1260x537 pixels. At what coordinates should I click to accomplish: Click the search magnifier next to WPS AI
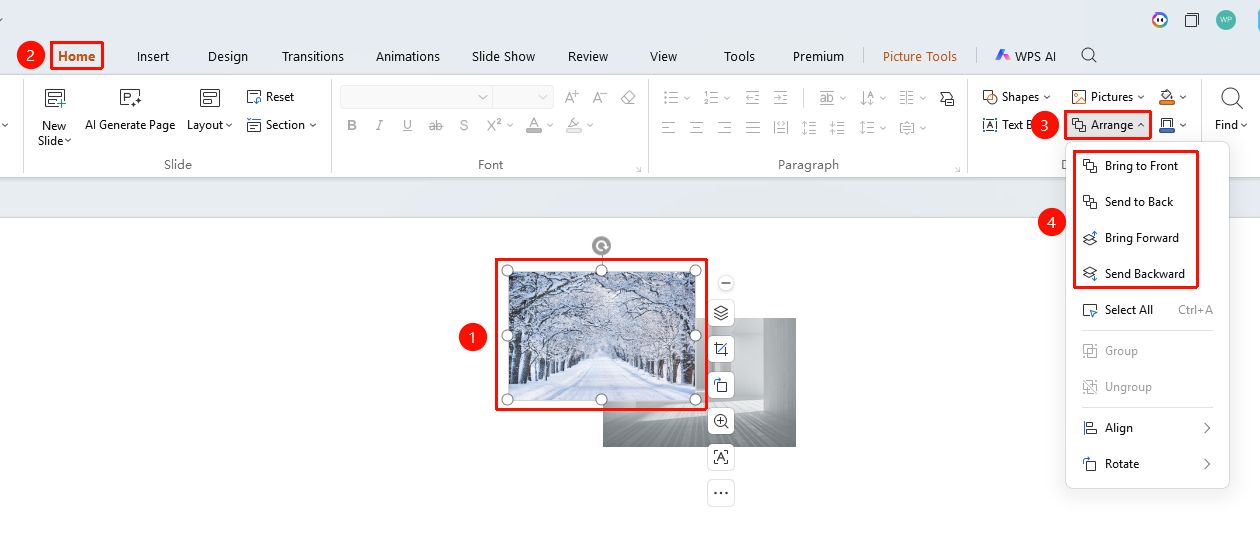1089,55
